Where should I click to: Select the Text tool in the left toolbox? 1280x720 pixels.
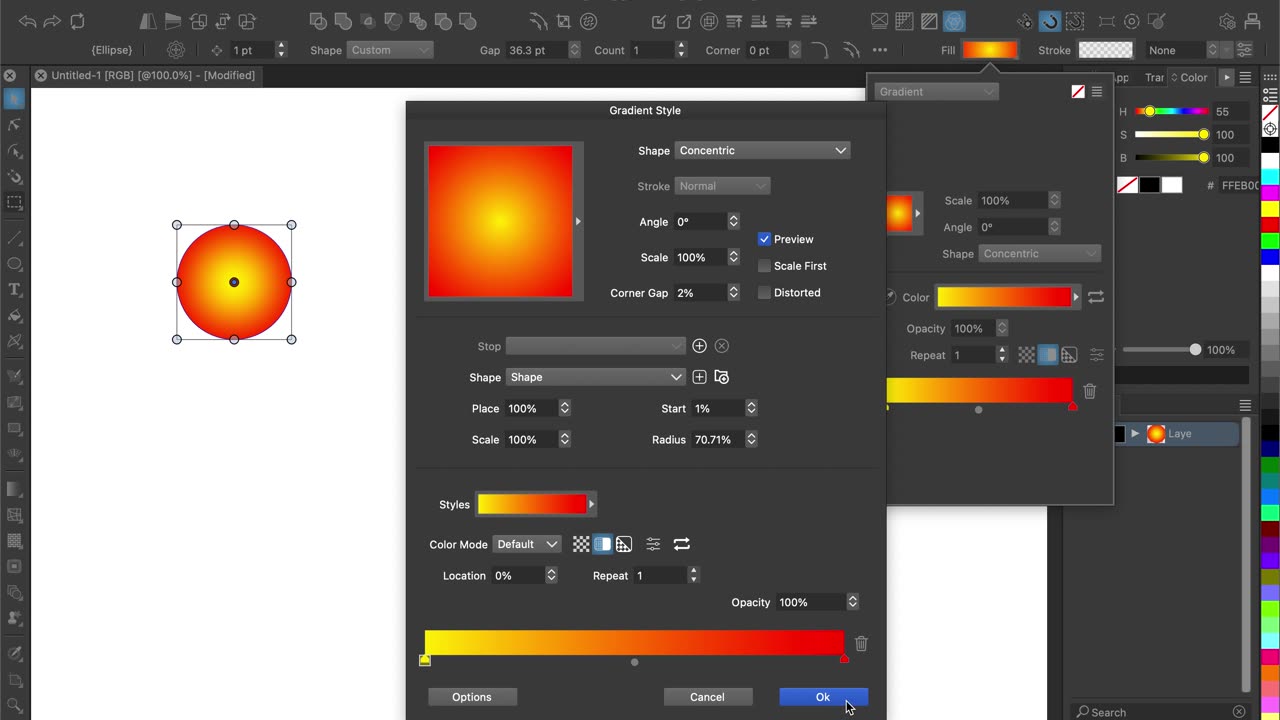(x=14, y=289)
